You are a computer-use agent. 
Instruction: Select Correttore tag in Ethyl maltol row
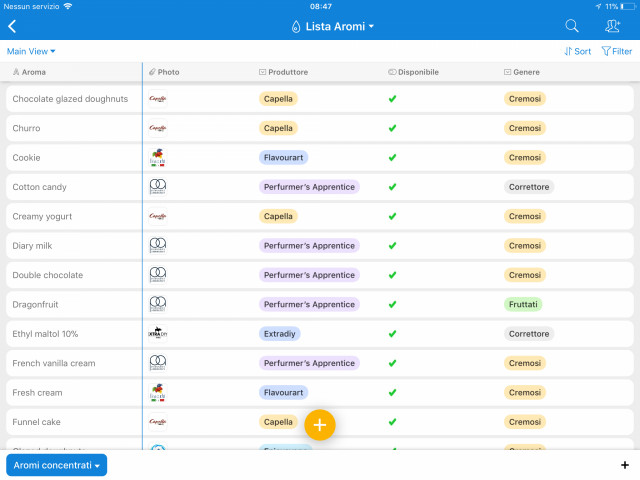point(529,334)
